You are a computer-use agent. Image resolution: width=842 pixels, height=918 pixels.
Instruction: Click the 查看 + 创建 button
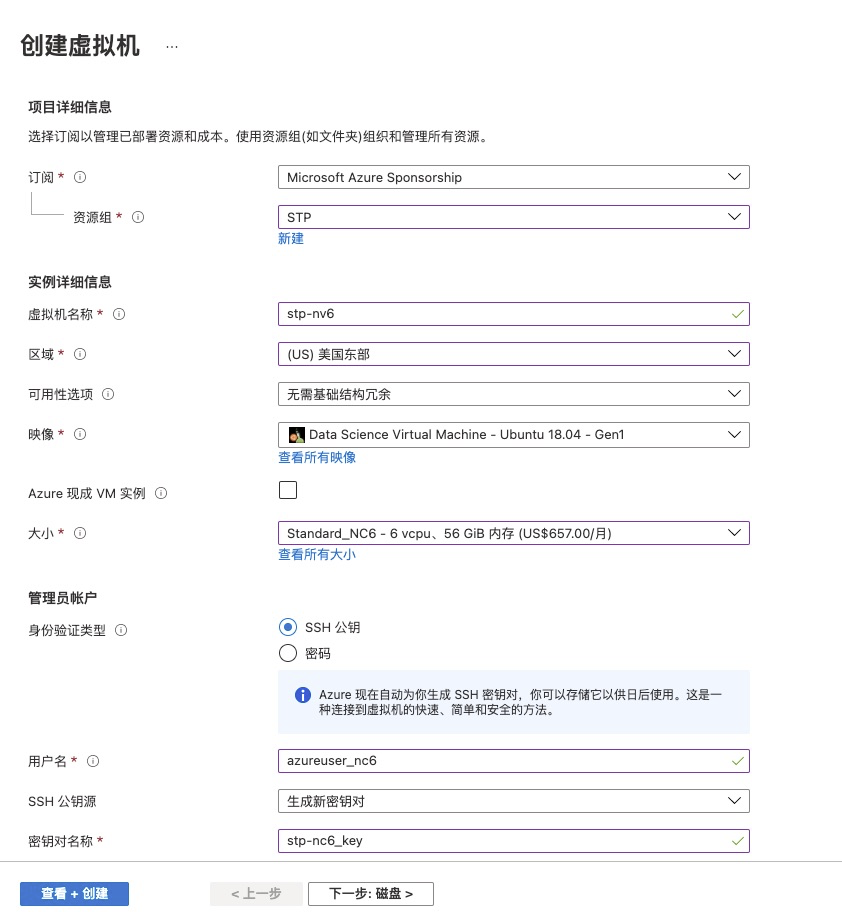[x=74, y=893]
